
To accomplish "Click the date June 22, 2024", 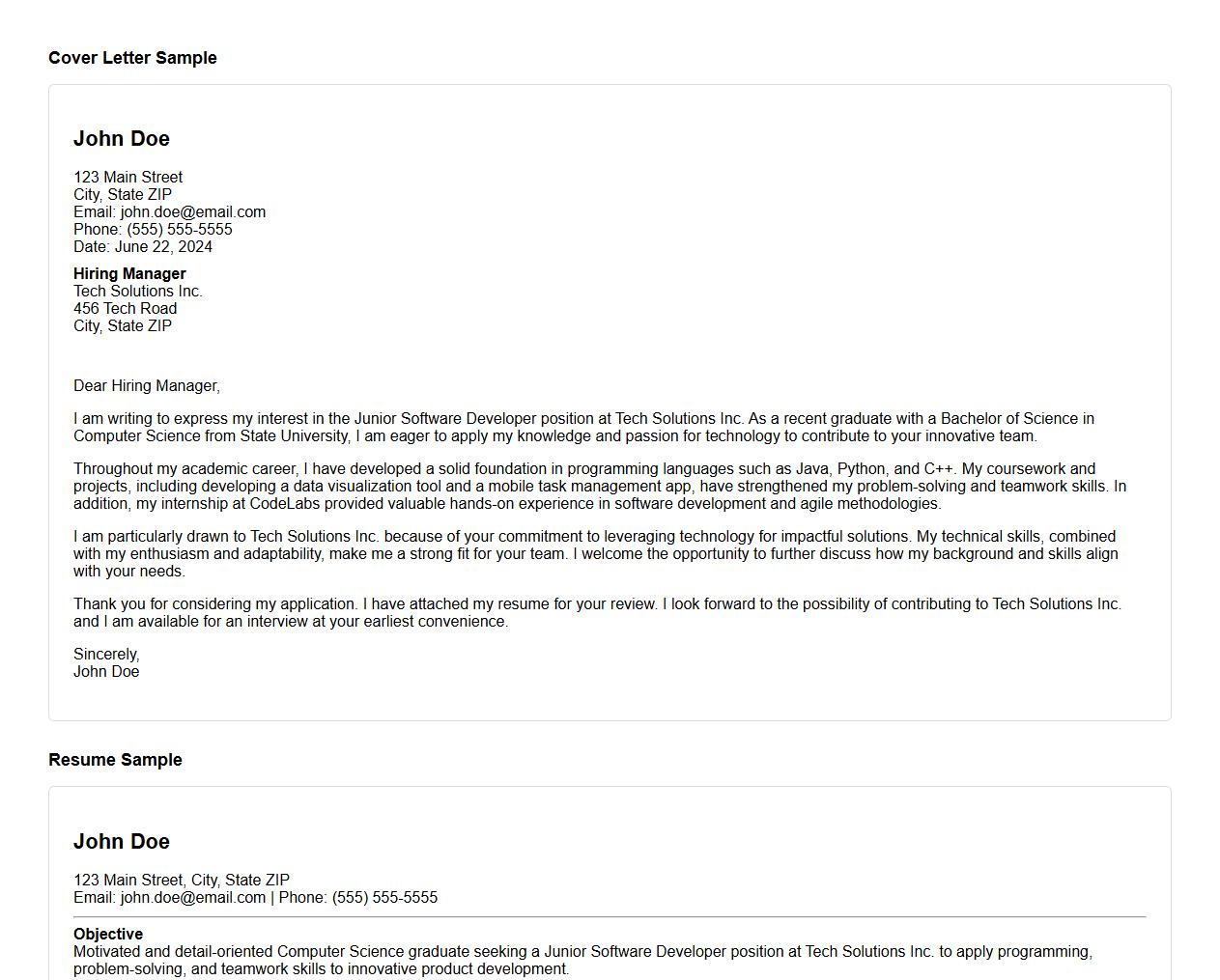I will [143, 247].
